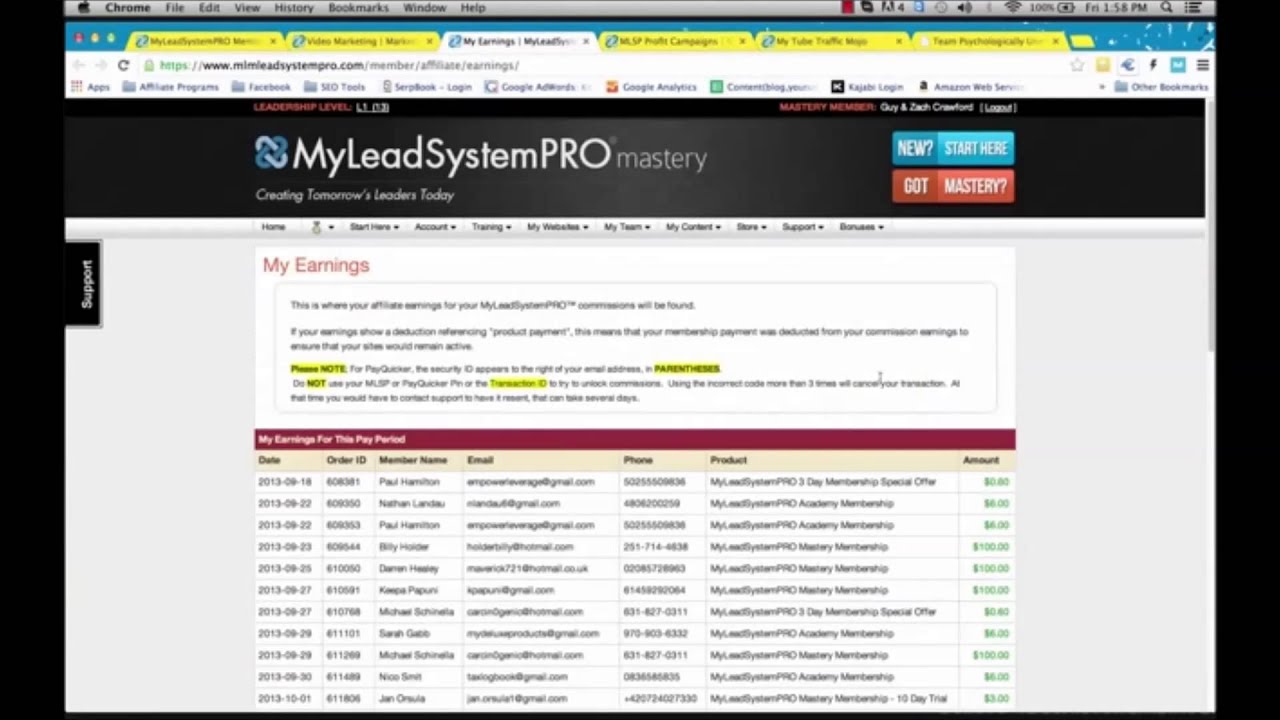Open the trophy icon dropdown in navigation
Screen dimensions: 1280x720
[321, 227]
